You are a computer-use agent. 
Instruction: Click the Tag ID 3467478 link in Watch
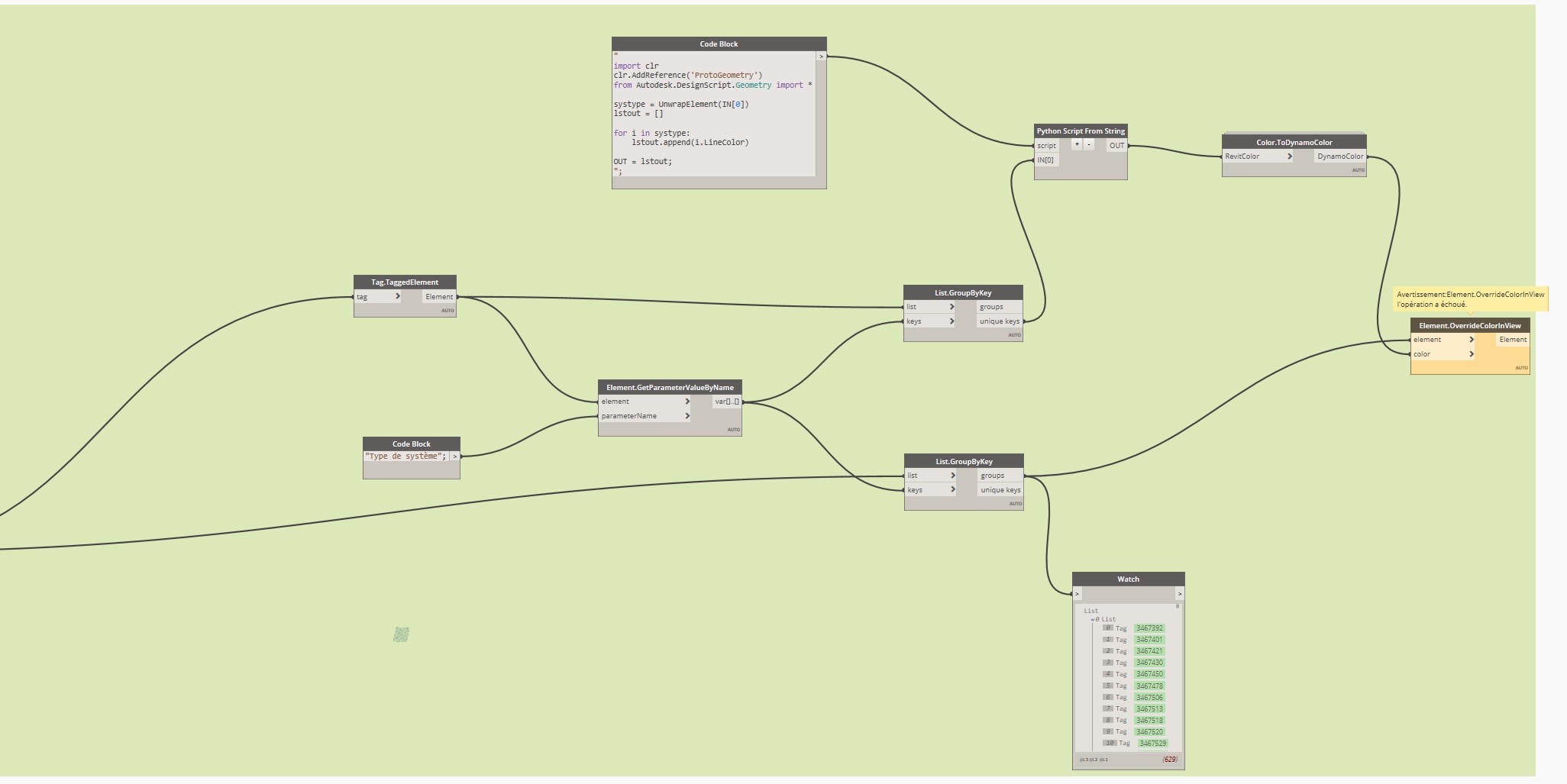click(x=1149, y=686)
